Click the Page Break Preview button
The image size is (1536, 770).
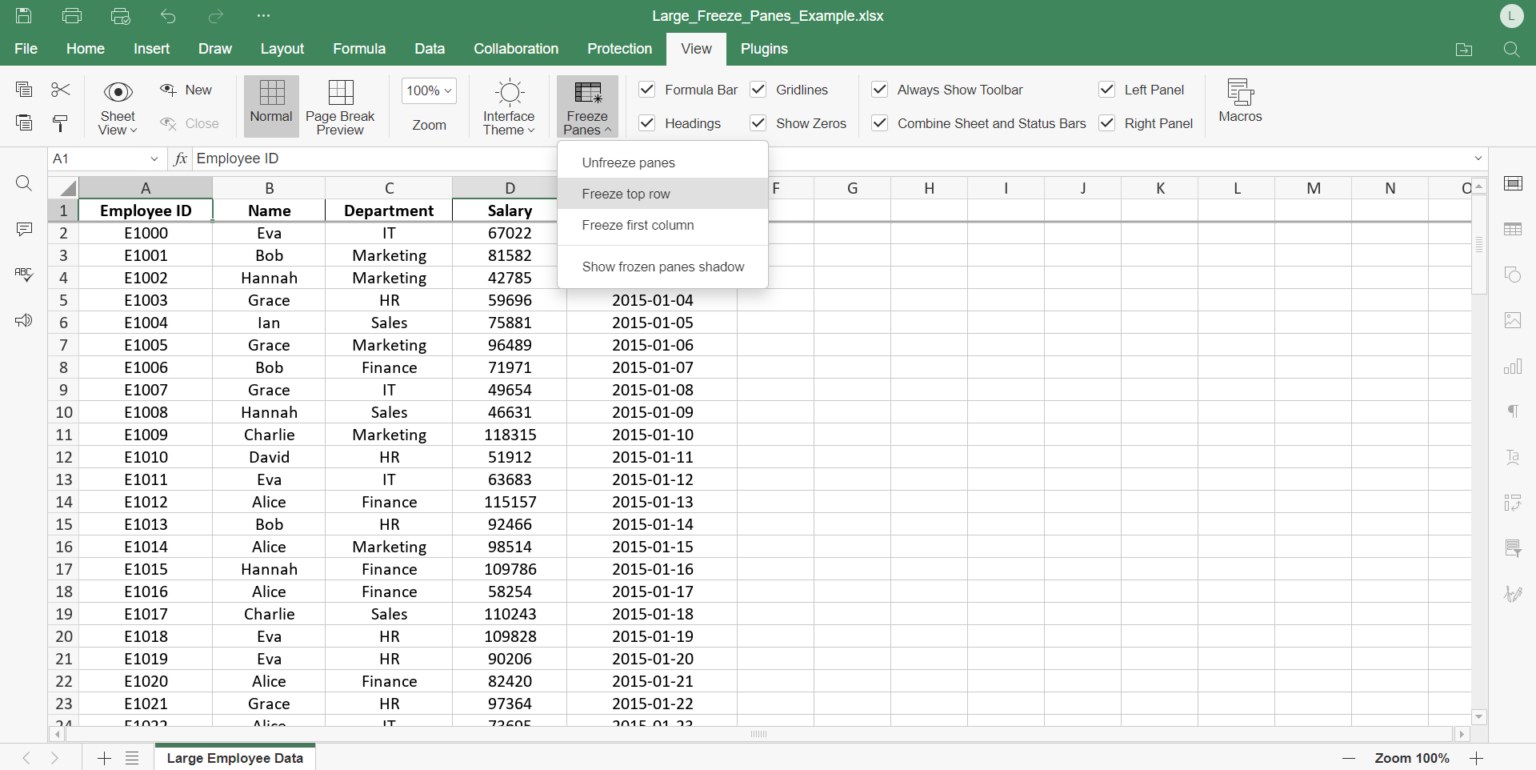tap(340, 105)
